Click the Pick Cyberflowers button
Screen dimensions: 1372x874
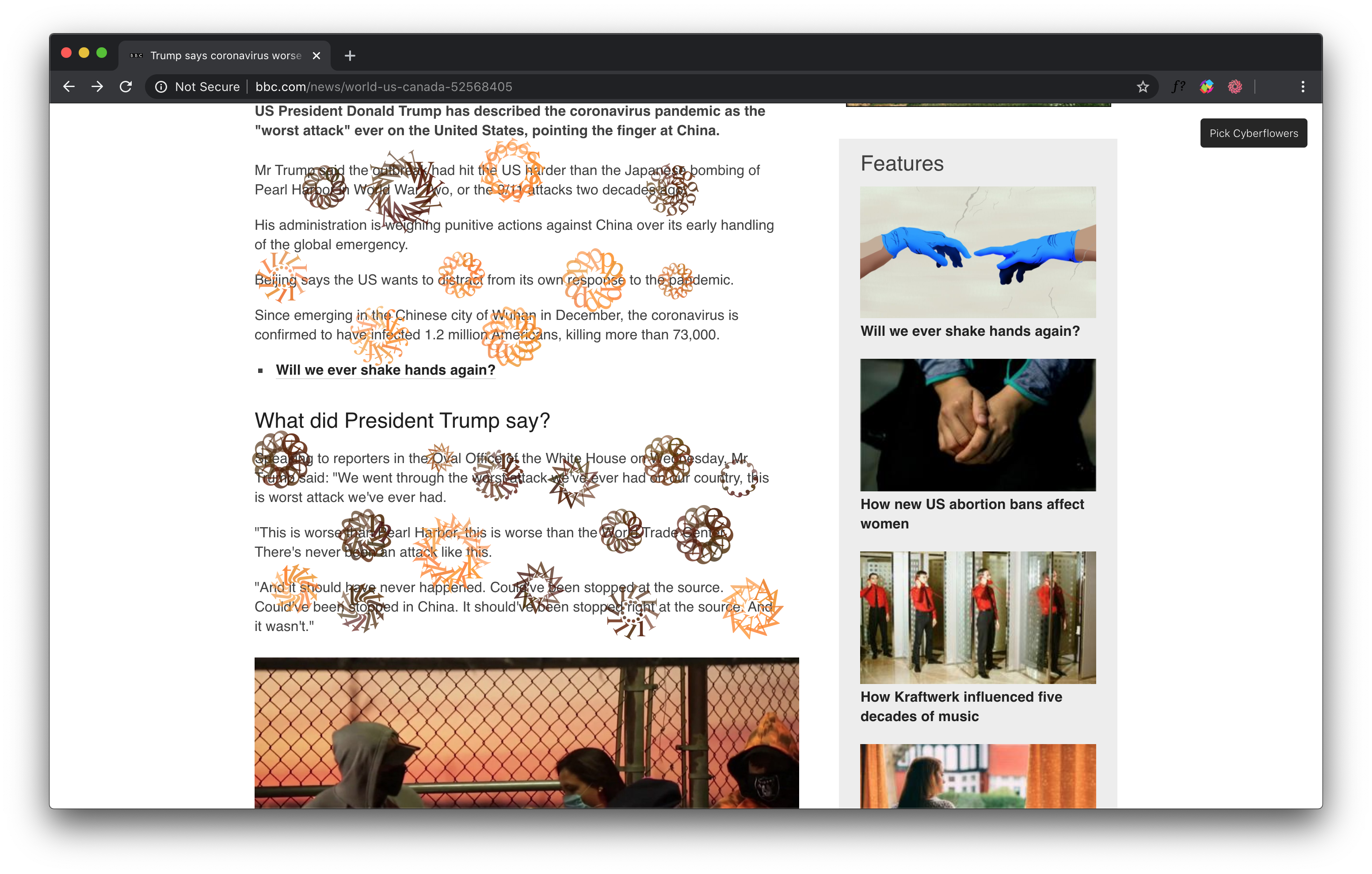(x=1254, y=133)
